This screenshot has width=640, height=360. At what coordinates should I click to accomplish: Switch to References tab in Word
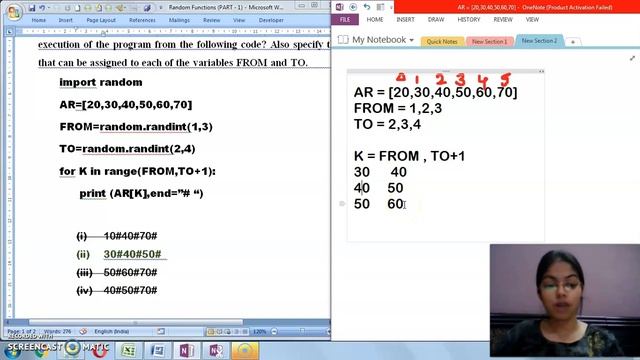click(142, 20)
